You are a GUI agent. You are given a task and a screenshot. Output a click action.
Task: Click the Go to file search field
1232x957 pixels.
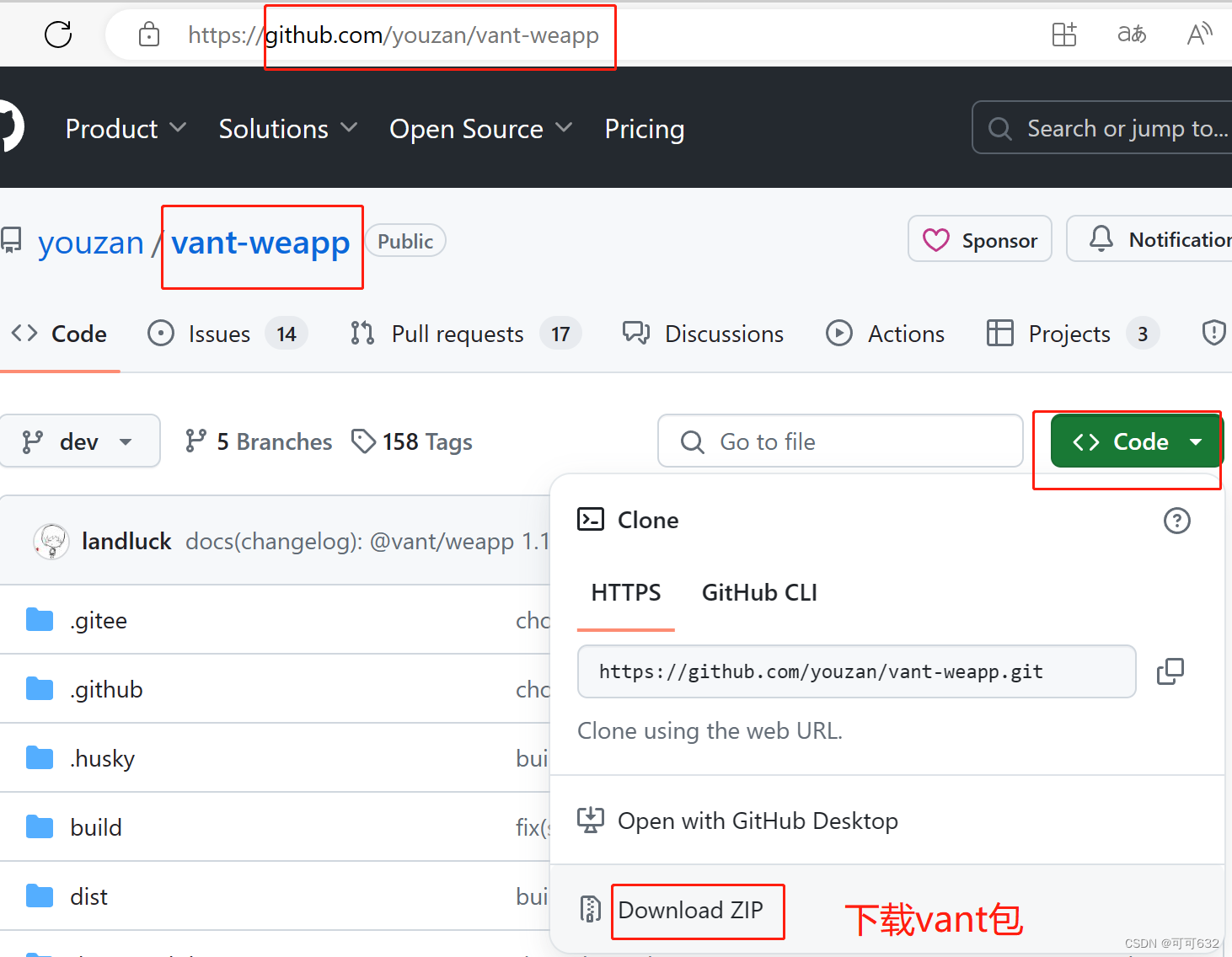coord(840,441)
